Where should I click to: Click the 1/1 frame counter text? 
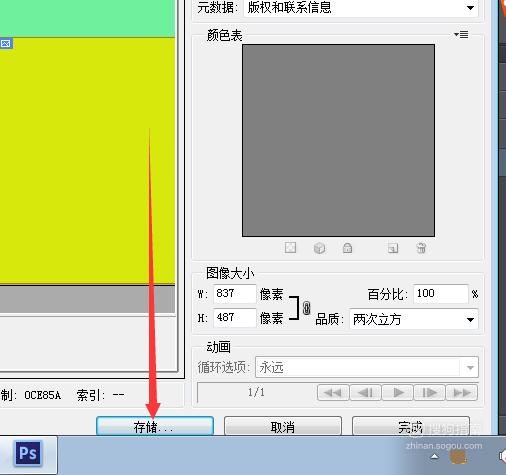(x=256, y=392)
